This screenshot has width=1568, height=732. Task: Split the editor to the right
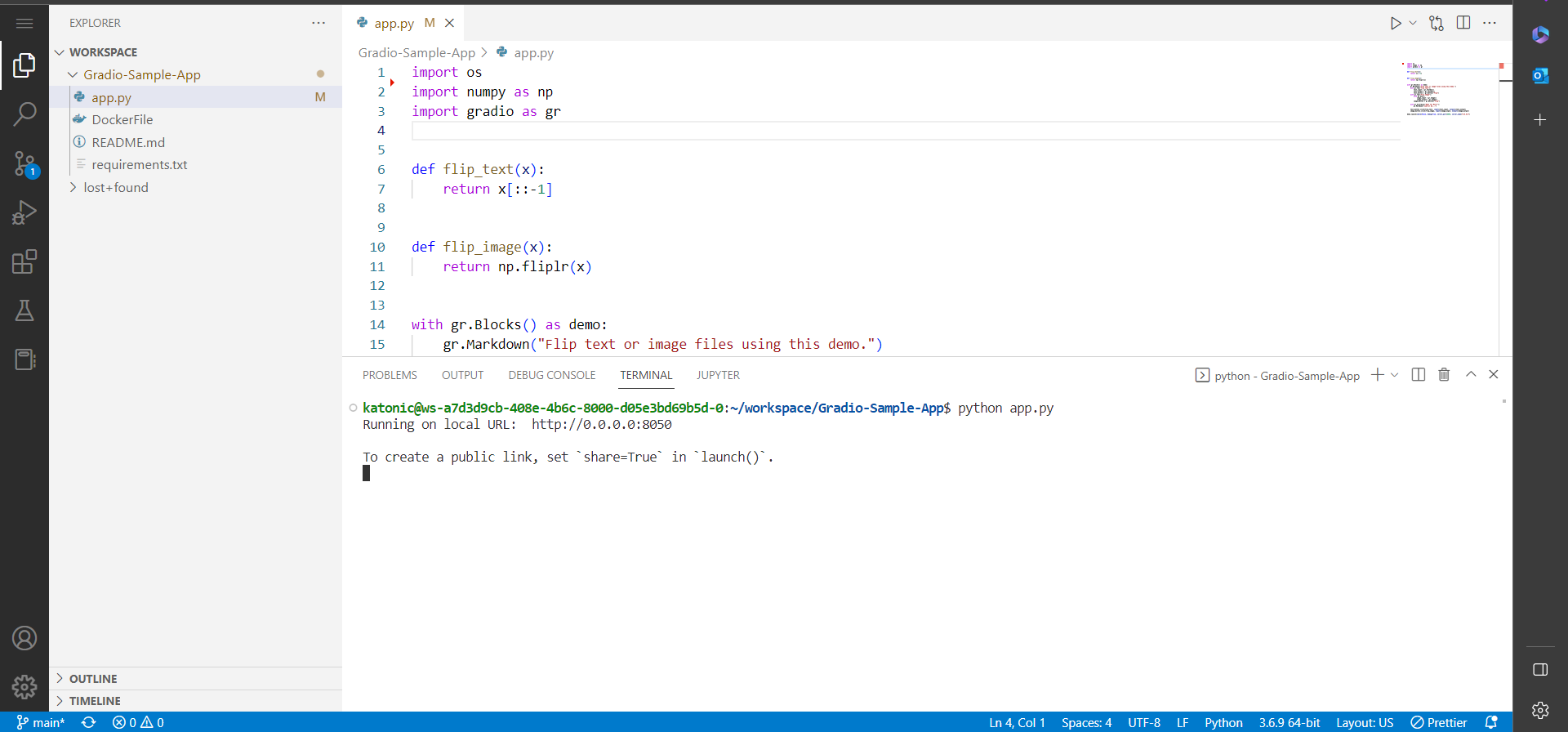coord(1463,23)
